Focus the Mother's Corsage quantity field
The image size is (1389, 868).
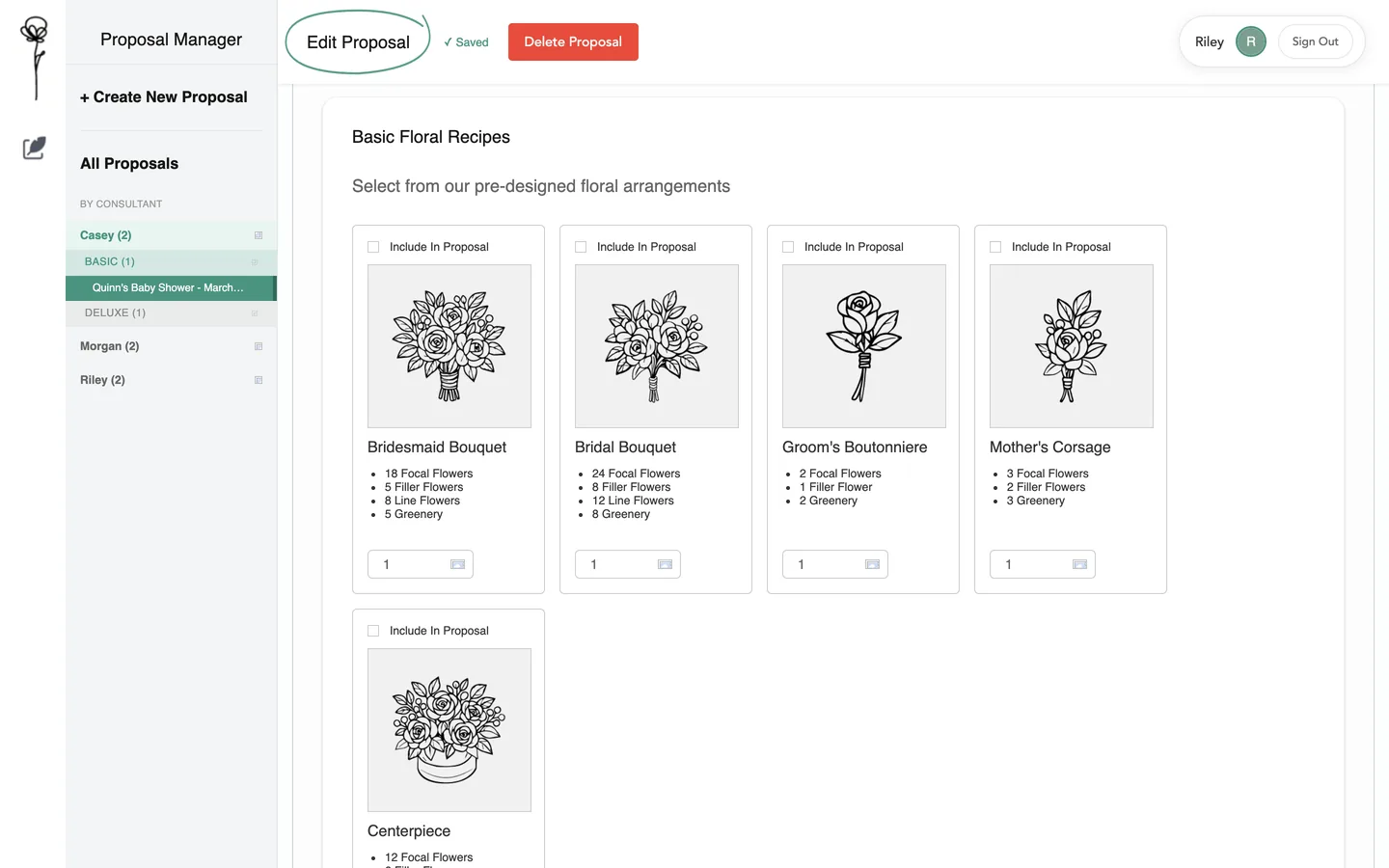point(1043,564)
